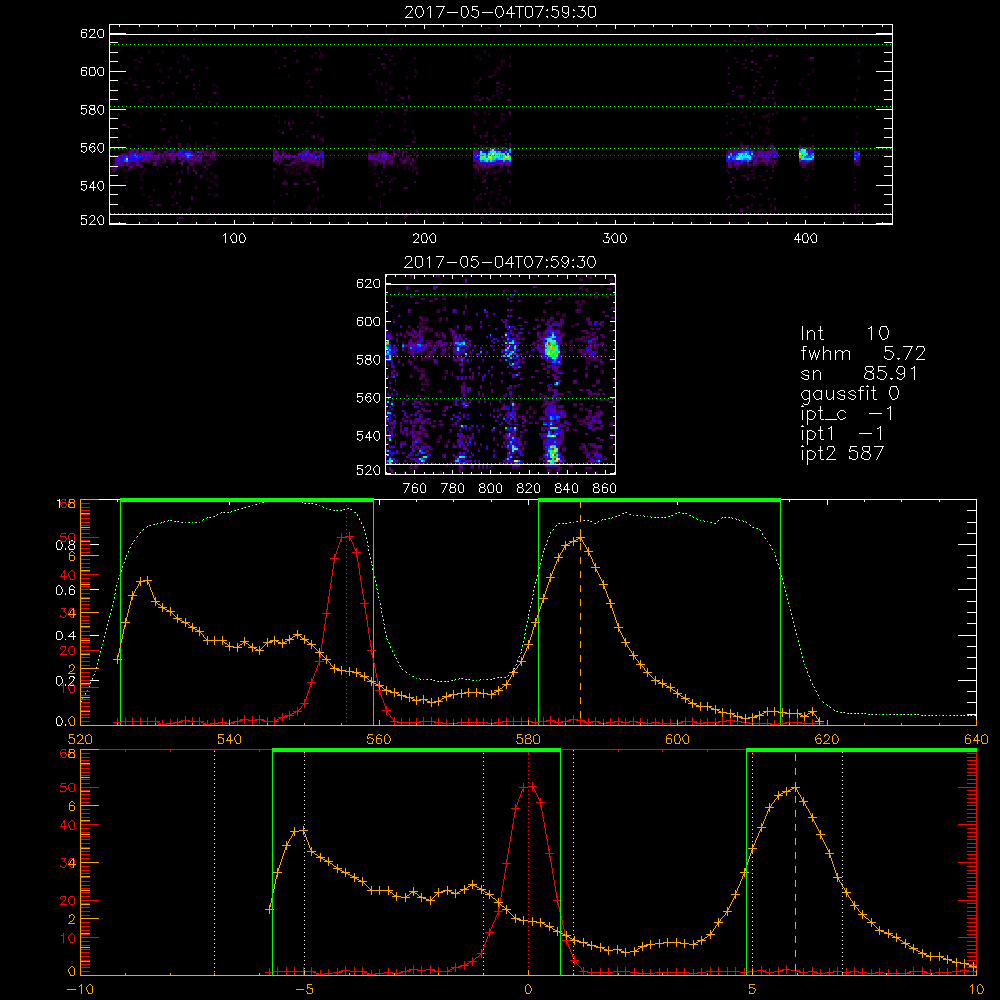This screenshot has height=1000, width=1000.
Task: Select the 'Int 10' readout
Action: [x=844, y=333]
